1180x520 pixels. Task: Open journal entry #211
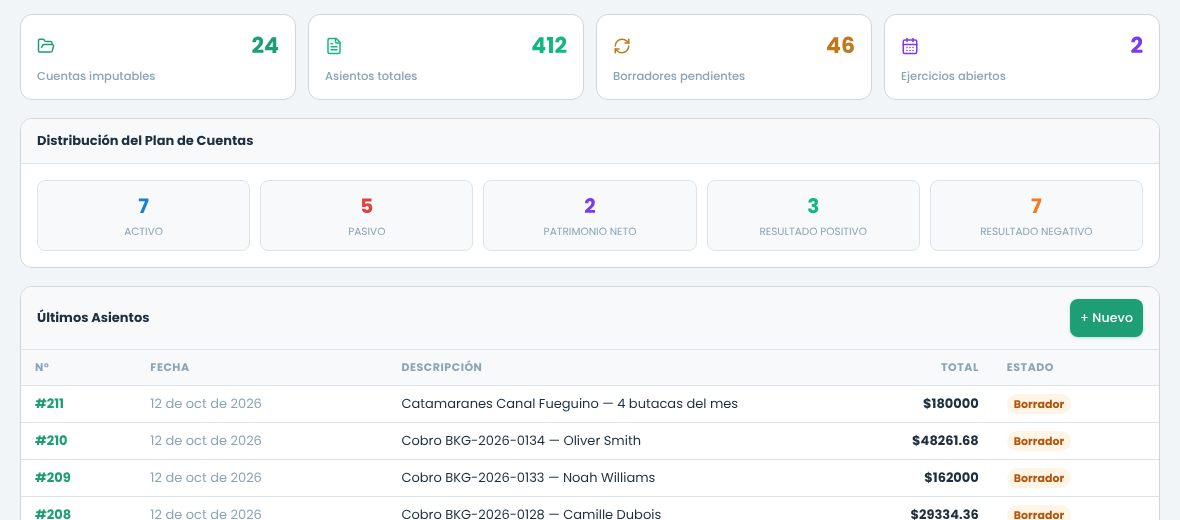(50, 404)
